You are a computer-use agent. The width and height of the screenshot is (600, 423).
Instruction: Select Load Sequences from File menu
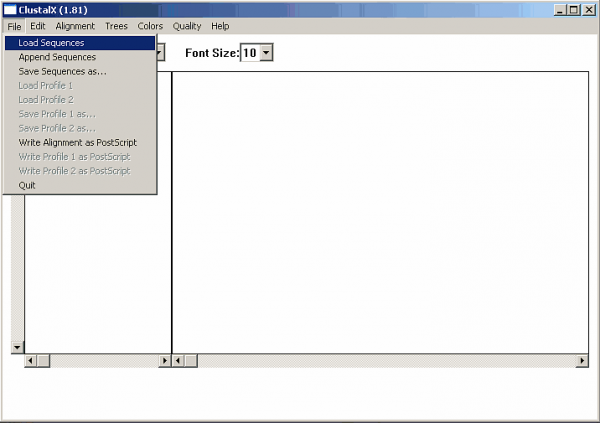tap(51, 43)
